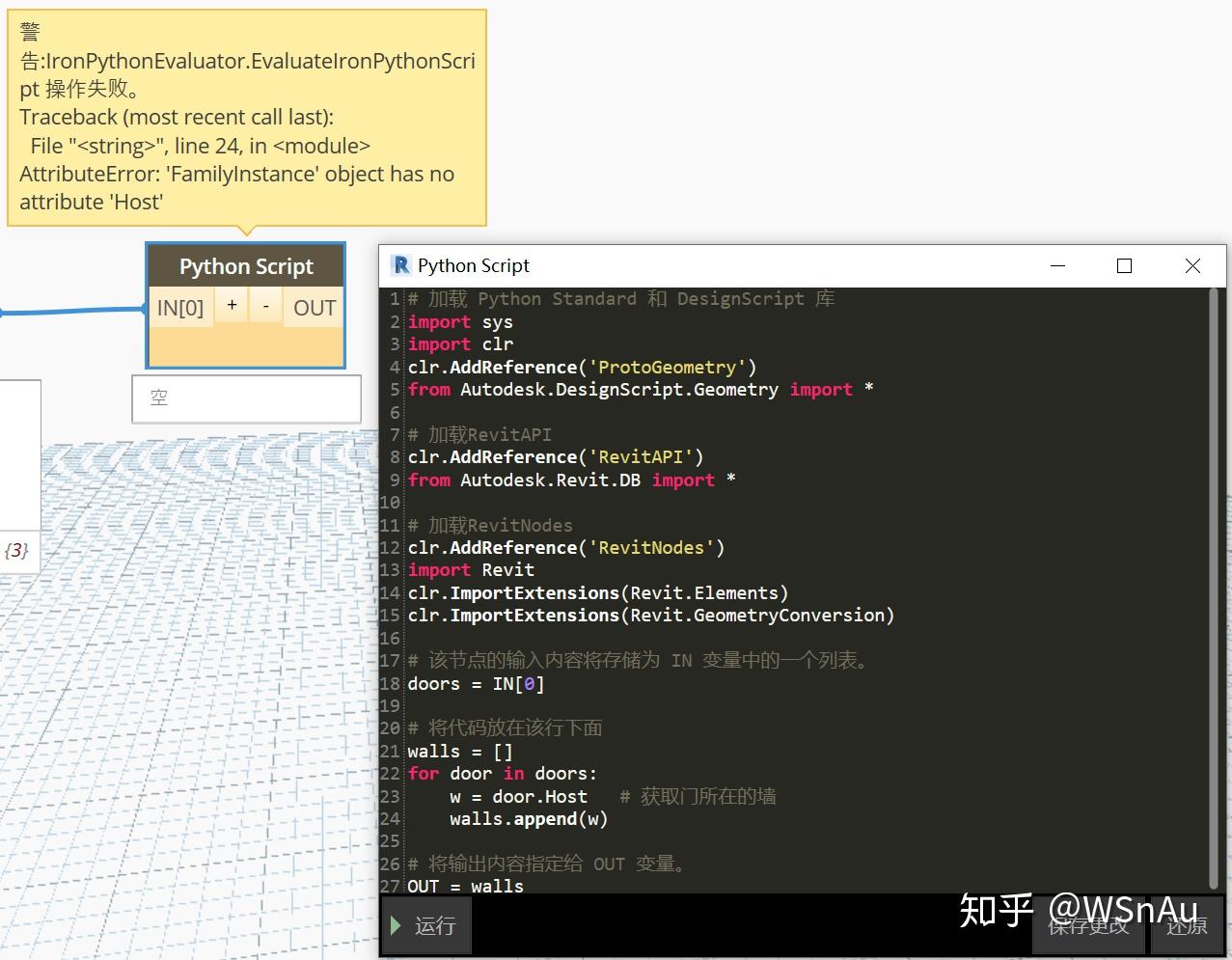Click the green run arrow icon
The width and height of the screenshot is (1232, 960).
point(396,925)
